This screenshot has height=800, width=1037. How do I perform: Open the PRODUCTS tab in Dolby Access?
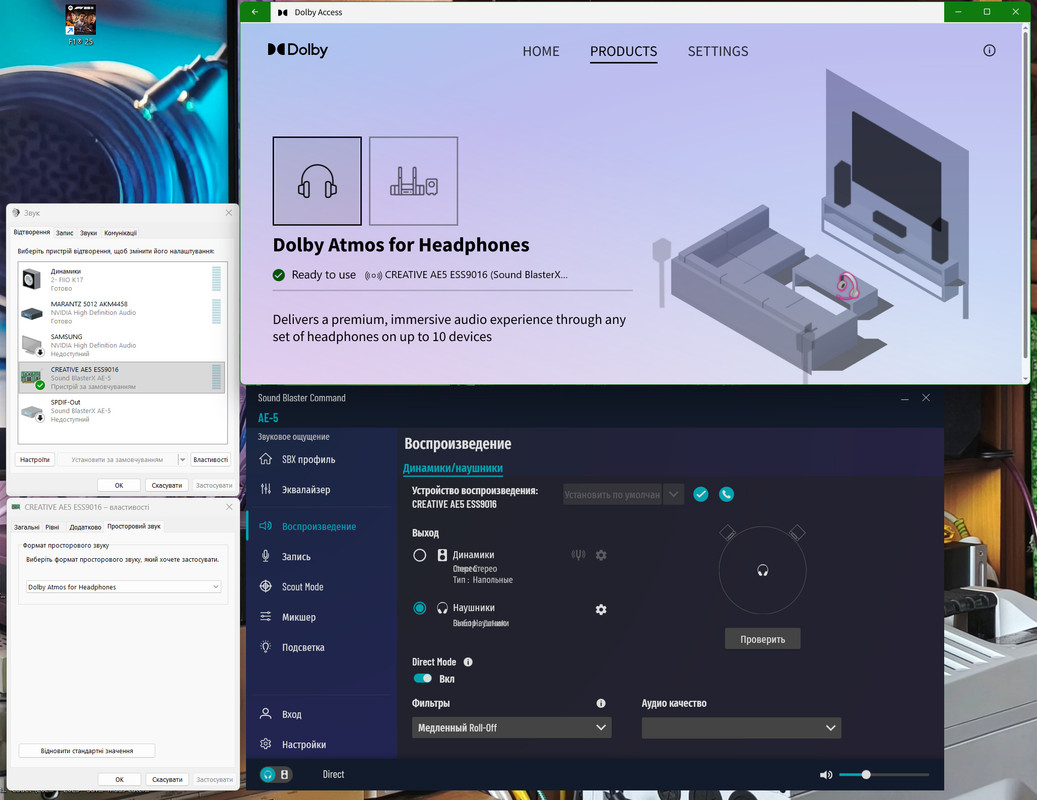pyautogui.click(x=623, y=51)
